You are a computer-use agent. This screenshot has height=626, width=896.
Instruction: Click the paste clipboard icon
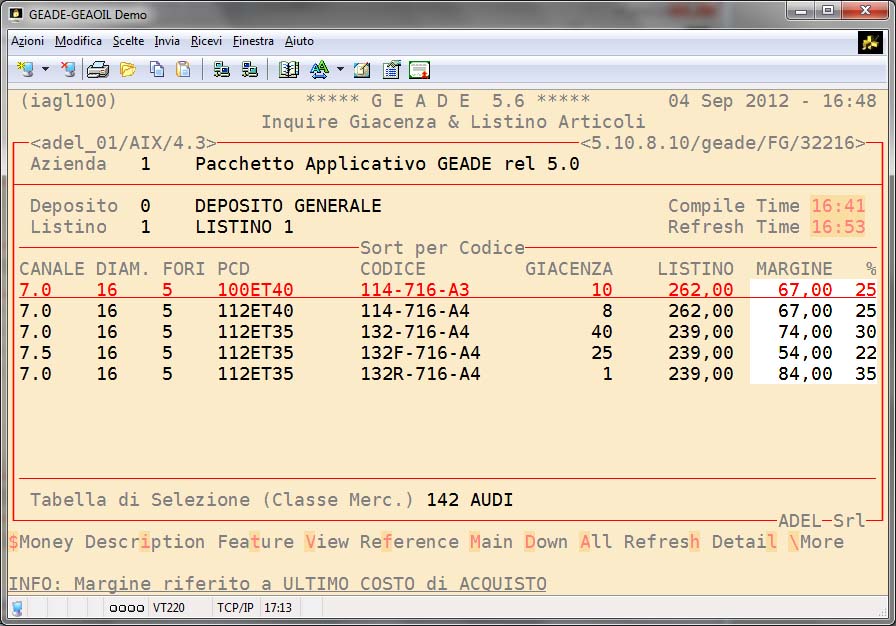pyautogui.click(x=183, y=70)
